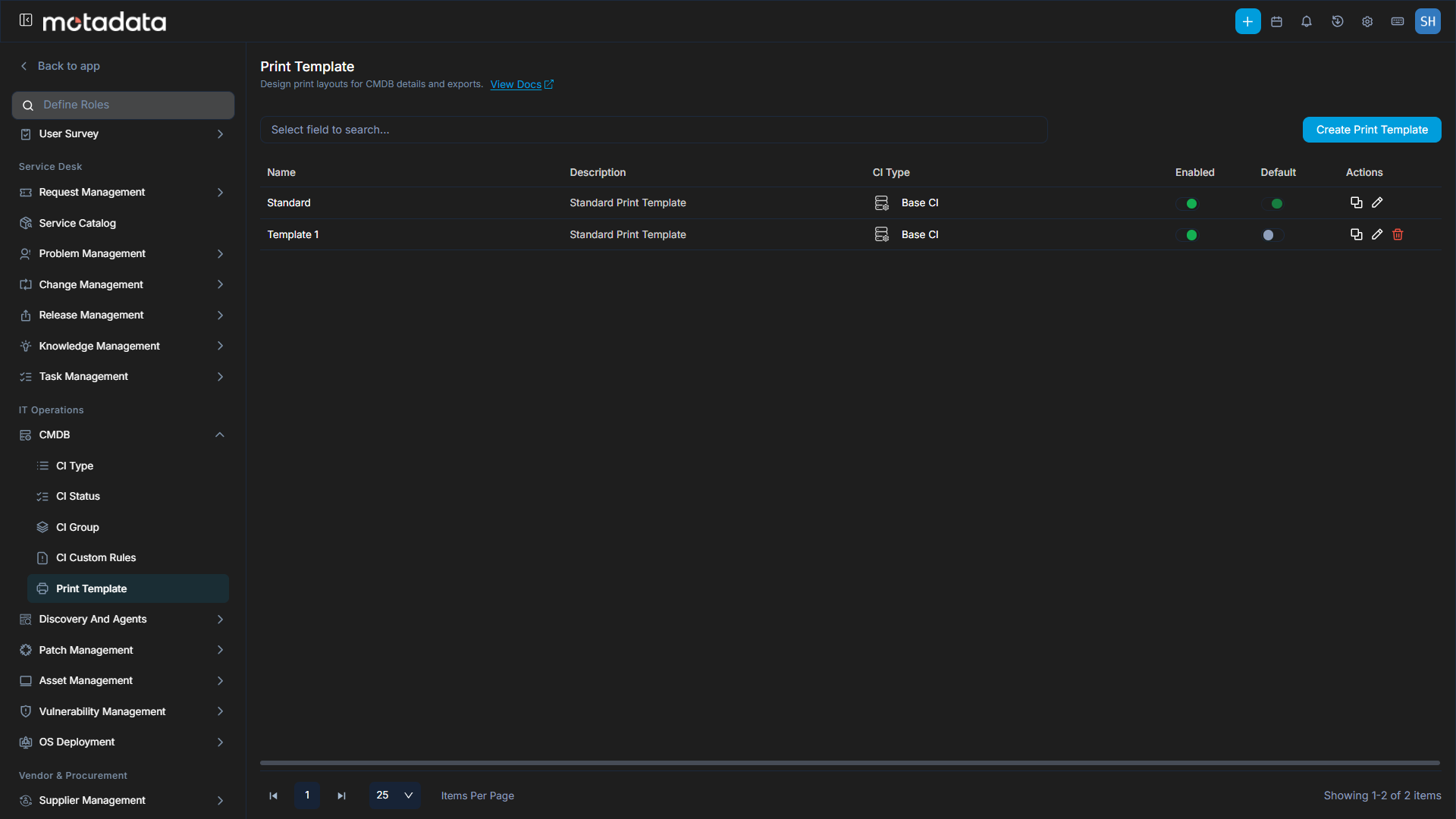This screenshot has width=1456, height=819.
Task: Expand the Discovery And Agents chevron
Action: [x=220, y=620]
